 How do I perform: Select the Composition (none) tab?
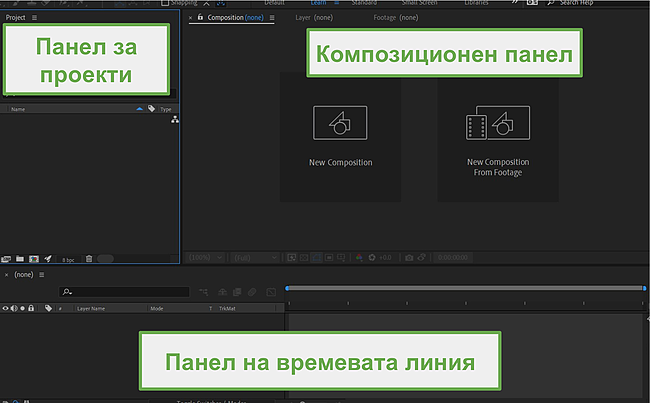[x=235, y=17]
